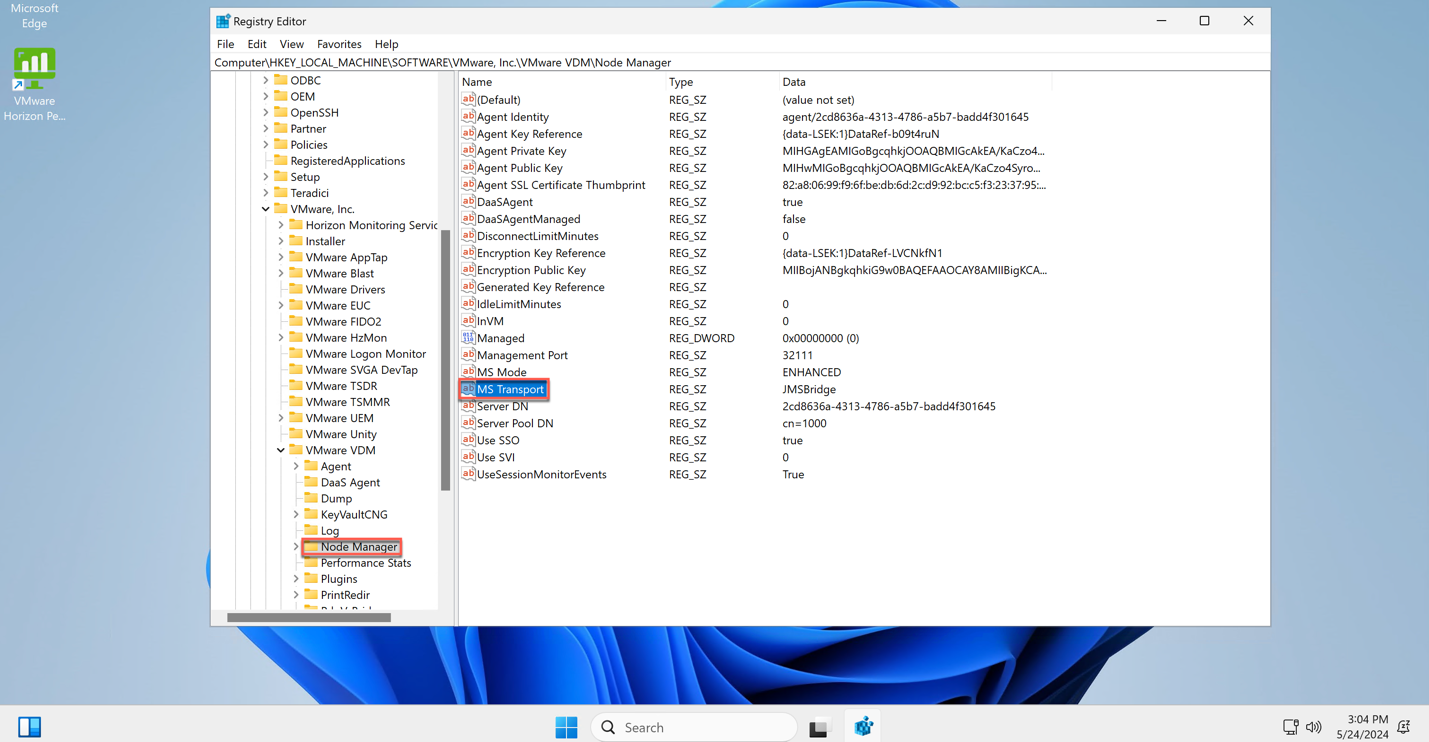Select the DisconnectLimitMinutes value

click(x=537, y=236)
